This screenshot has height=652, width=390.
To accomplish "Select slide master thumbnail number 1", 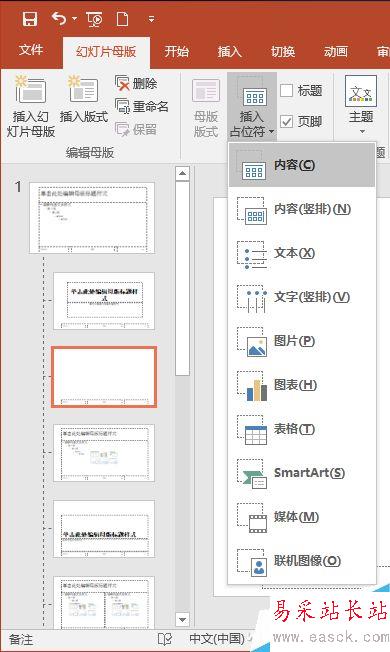I will click(x=92, y=218).
